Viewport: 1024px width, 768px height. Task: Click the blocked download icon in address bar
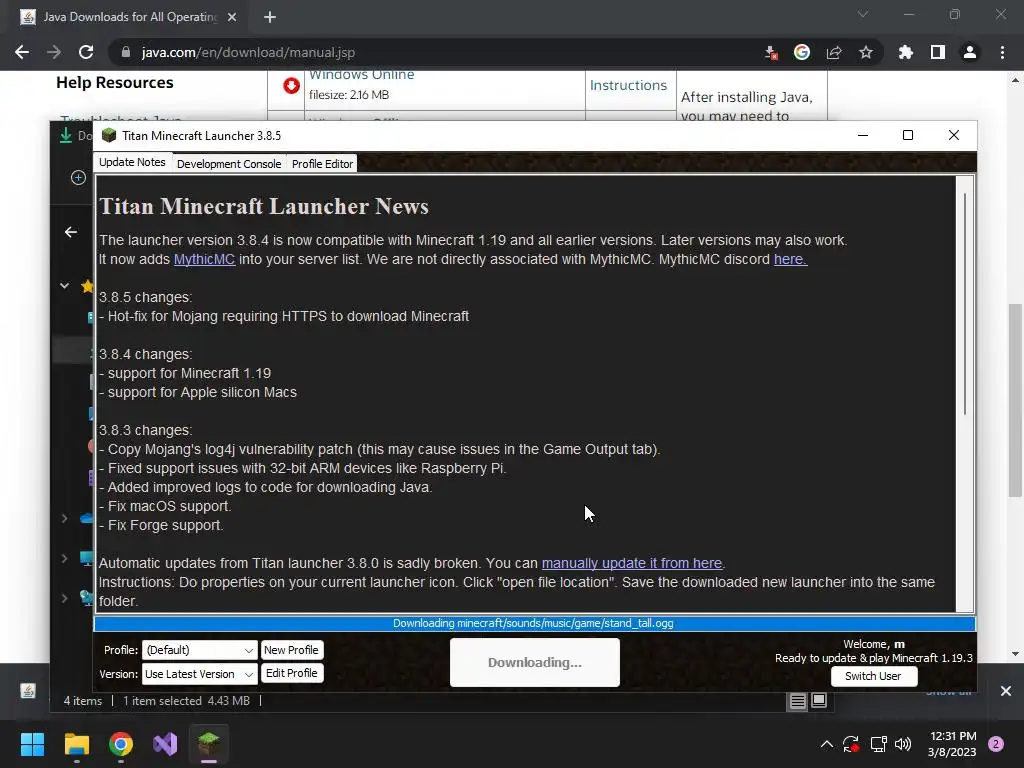coord(771,53)
